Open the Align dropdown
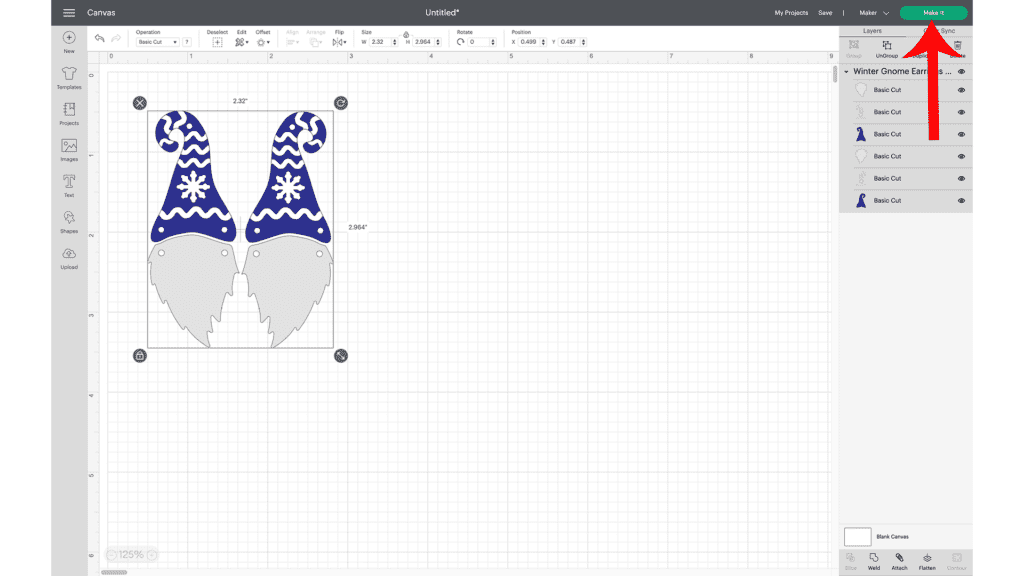 pos(292,42)
